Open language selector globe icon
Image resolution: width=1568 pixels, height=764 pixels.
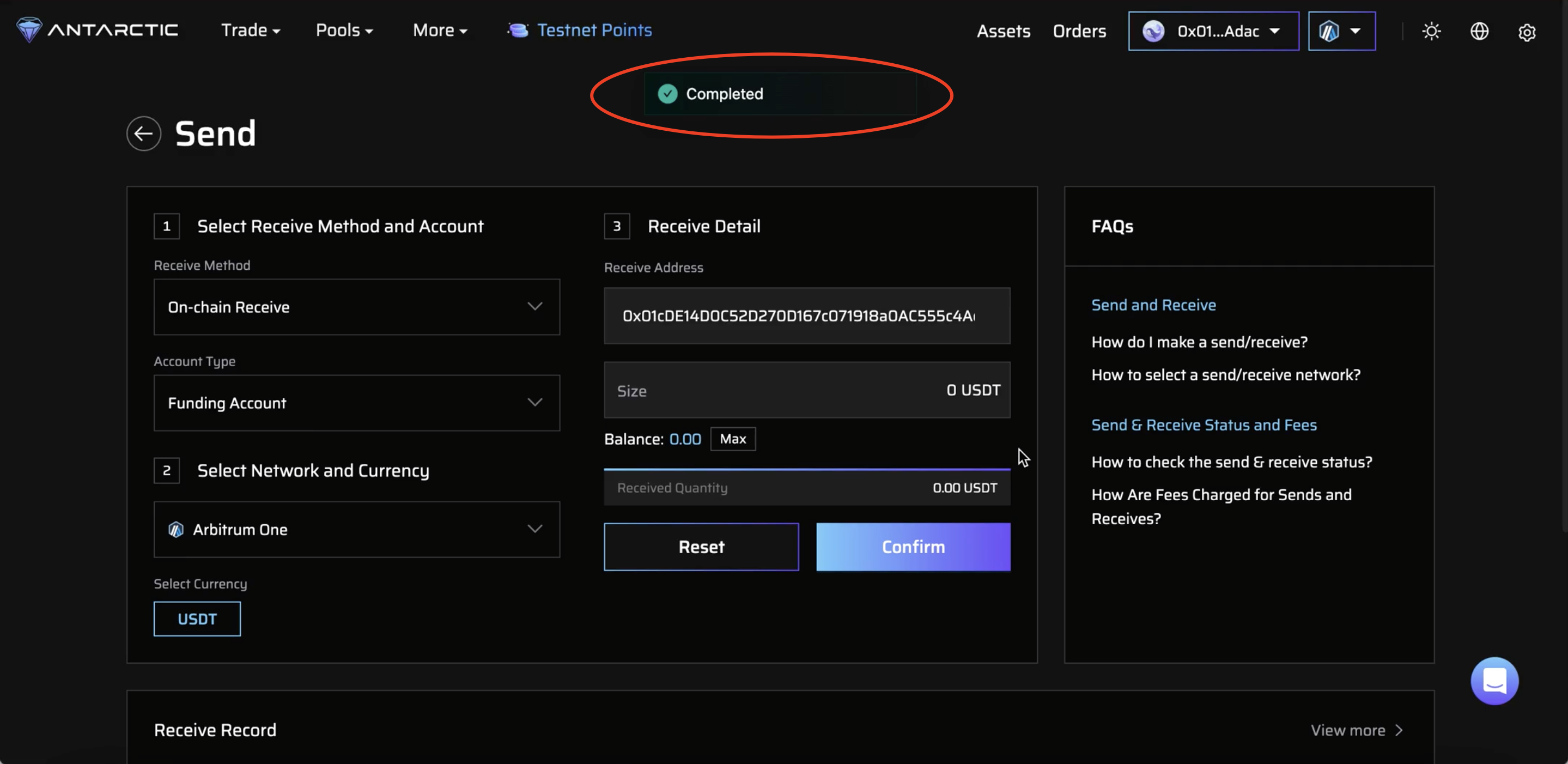click(x=1479, y=31)
